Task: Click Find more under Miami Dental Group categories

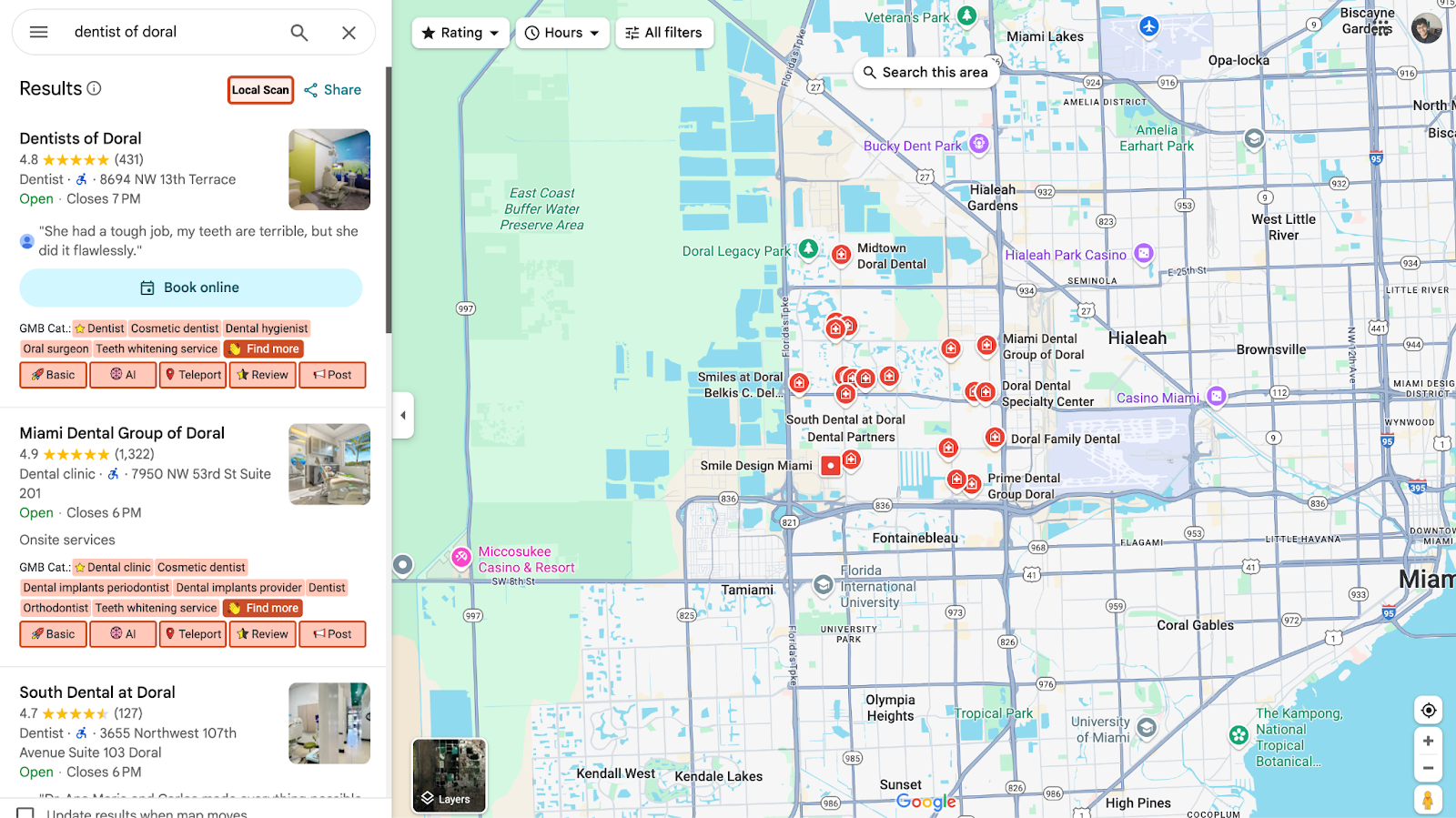Action: [263, 608]
